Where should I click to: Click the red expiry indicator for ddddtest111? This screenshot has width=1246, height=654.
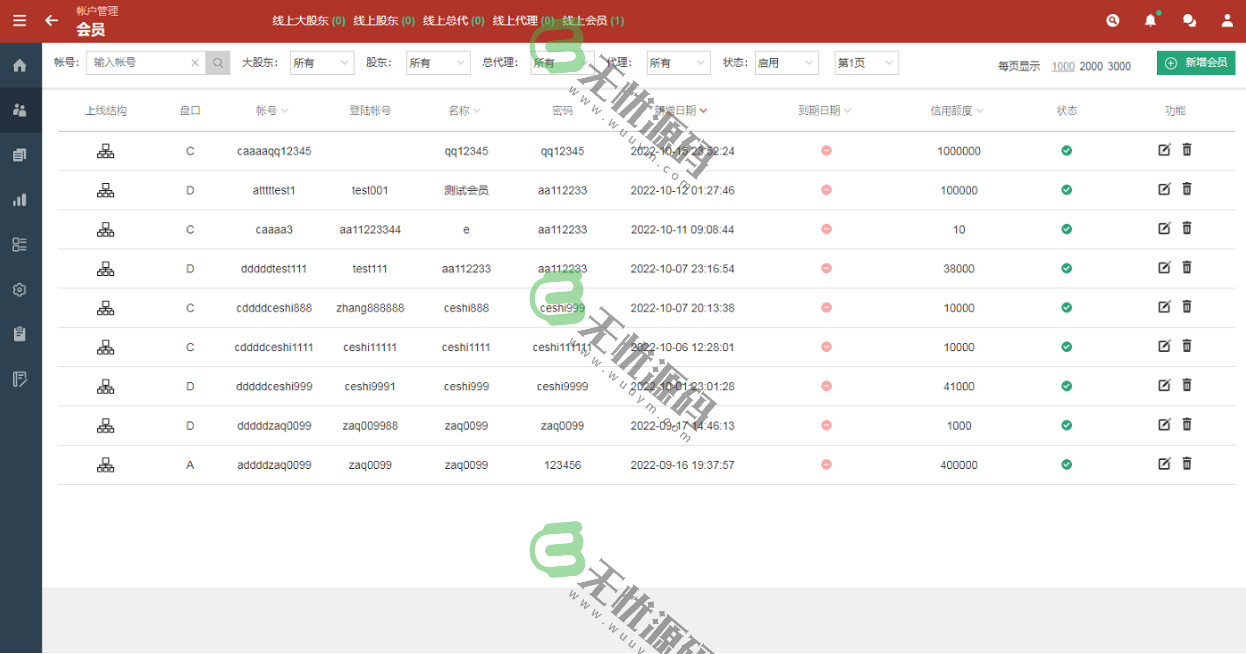point(826,268)
